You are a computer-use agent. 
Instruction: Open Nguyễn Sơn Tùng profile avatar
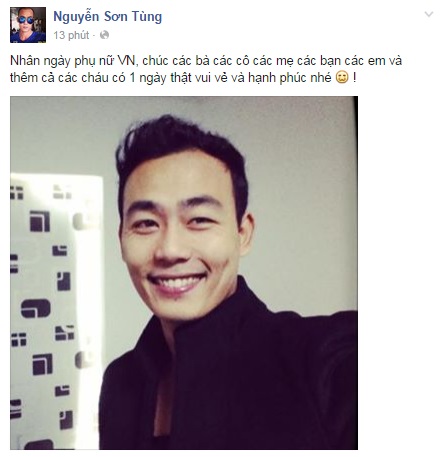click(28, 25)
